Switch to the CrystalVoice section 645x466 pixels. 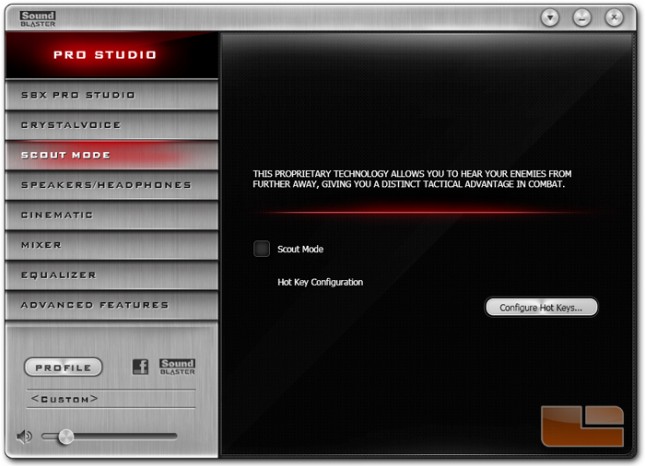click(111, 125)
